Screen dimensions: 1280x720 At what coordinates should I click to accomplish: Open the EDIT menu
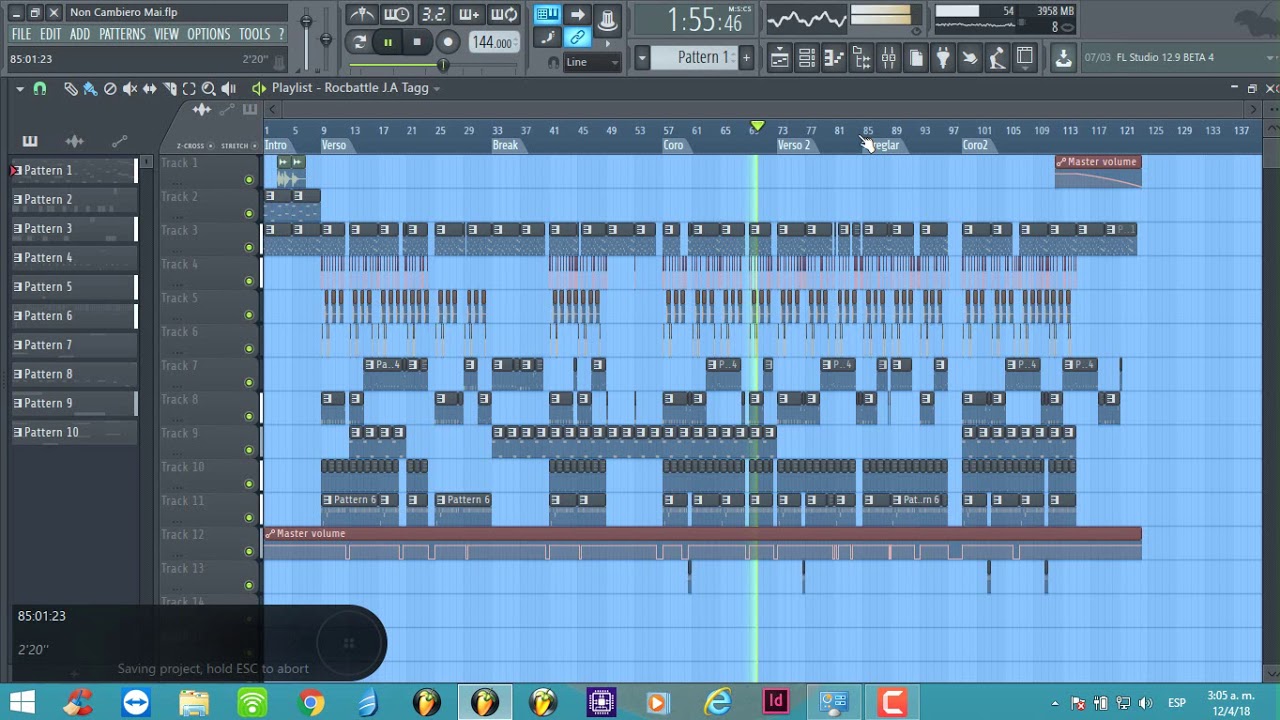(x=51, y=34)
